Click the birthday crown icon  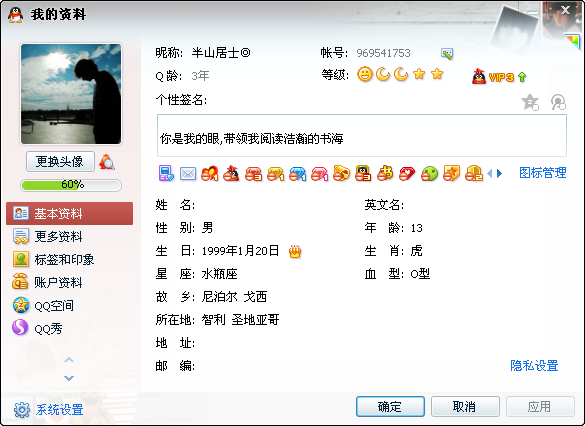pyautogui.click(x=295, y=252)
